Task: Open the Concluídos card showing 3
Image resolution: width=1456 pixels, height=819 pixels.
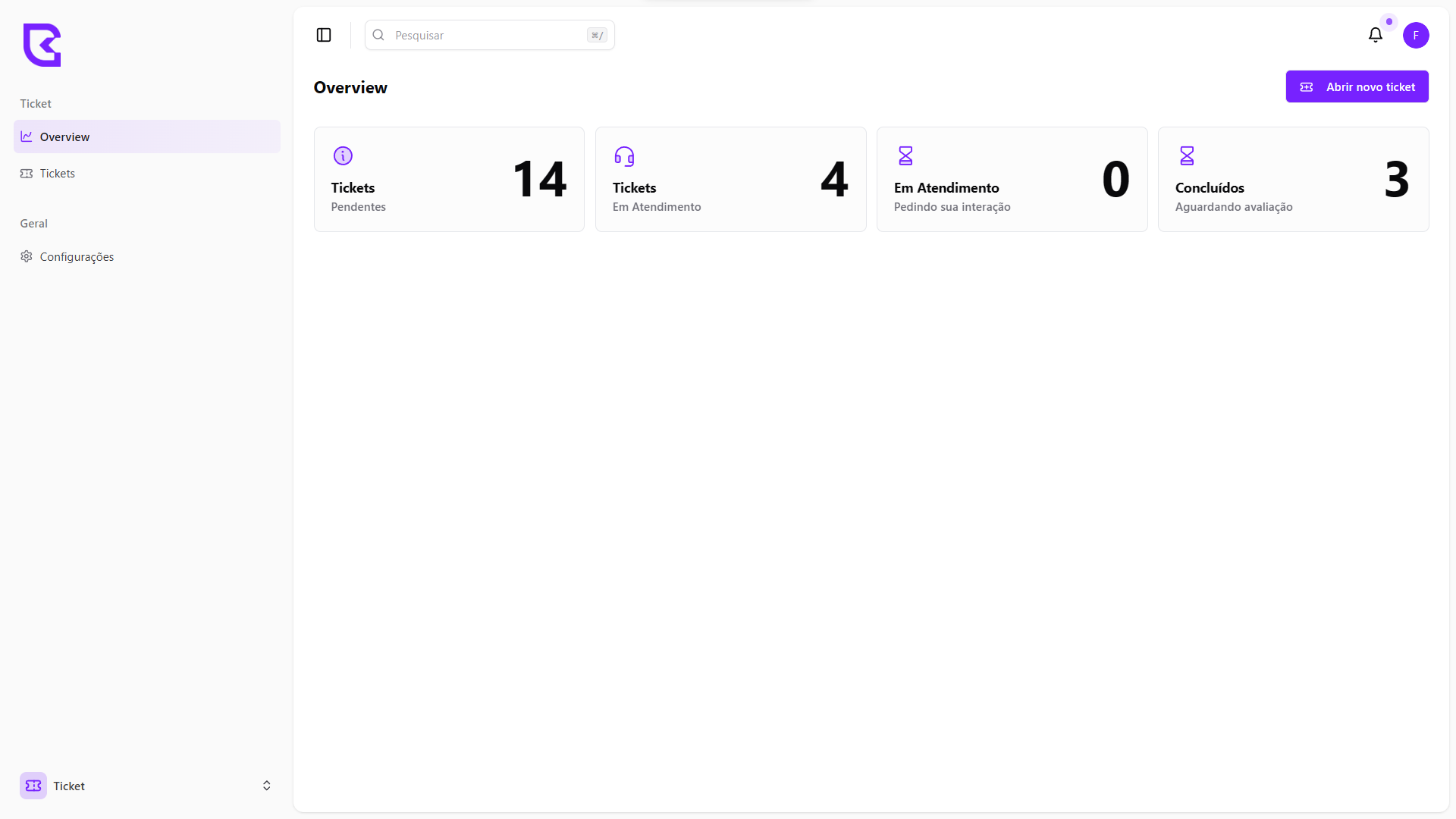Action: (1293, 179)
